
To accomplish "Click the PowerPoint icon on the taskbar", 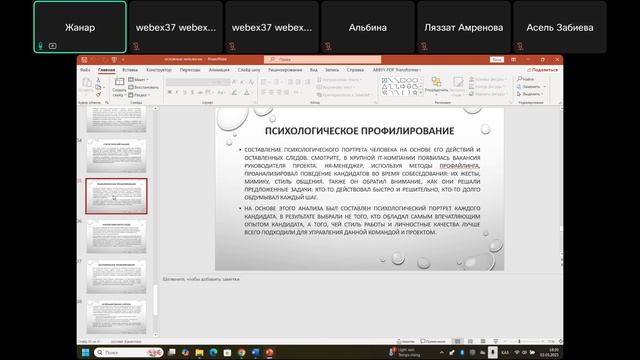I will 269,352.
